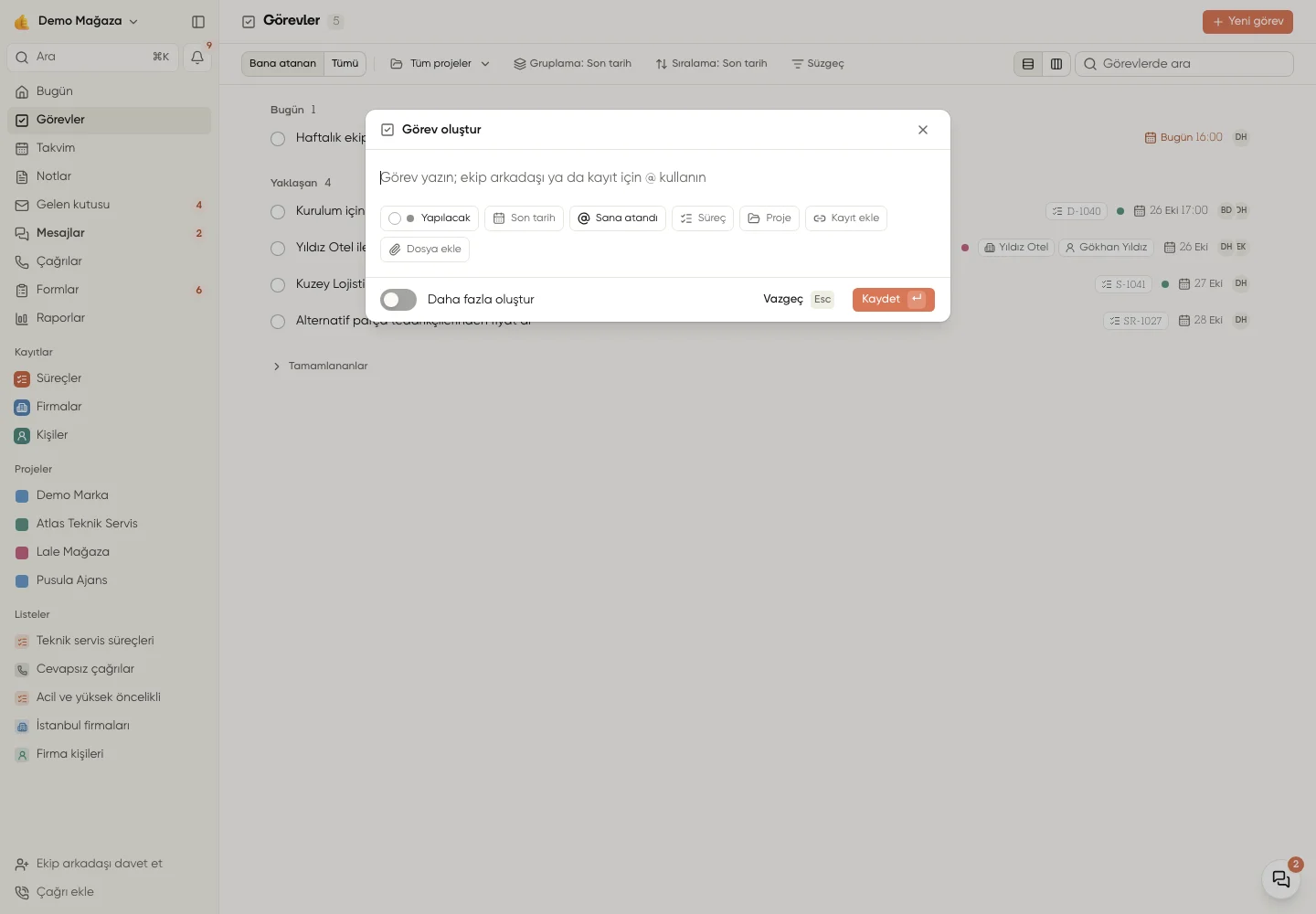Open the chat bubble widget icon
Image resolution: width=1316 pixels, height=914 pixels.
pyautogui.click(x=1281, y=879)
